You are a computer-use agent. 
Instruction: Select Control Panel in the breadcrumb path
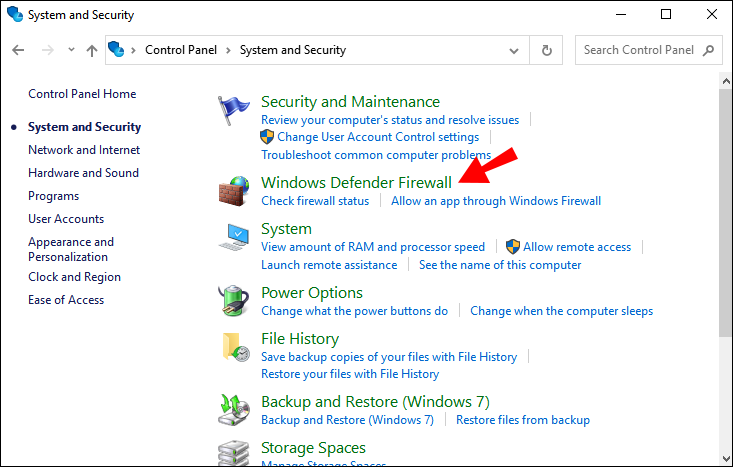[x=181, y=50]
